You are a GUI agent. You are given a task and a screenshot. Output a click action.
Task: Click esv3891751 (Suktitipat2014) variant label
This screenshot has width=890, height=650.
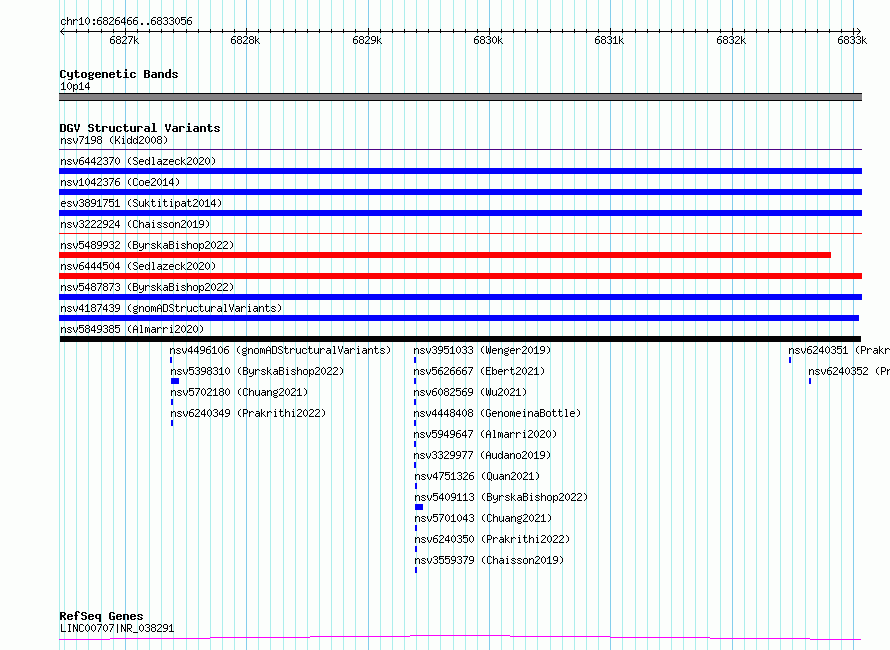pyautogui.click(x=141, y=203)
